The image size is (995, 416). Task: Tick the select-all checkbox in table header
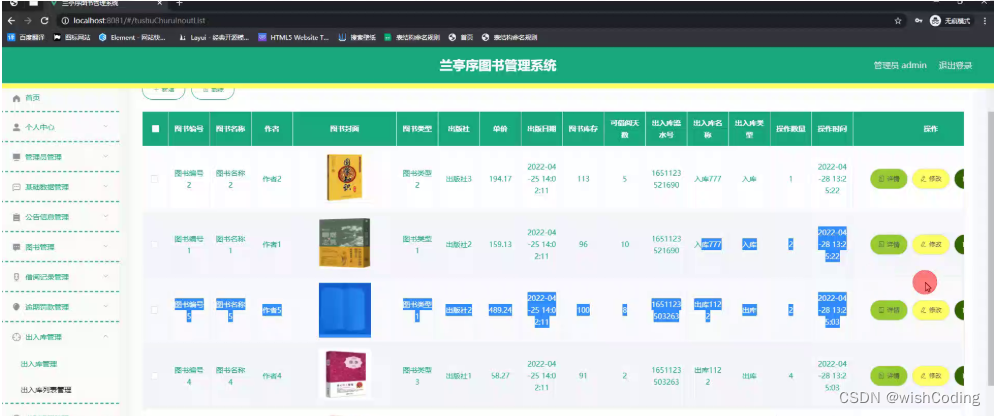(155, 129)
